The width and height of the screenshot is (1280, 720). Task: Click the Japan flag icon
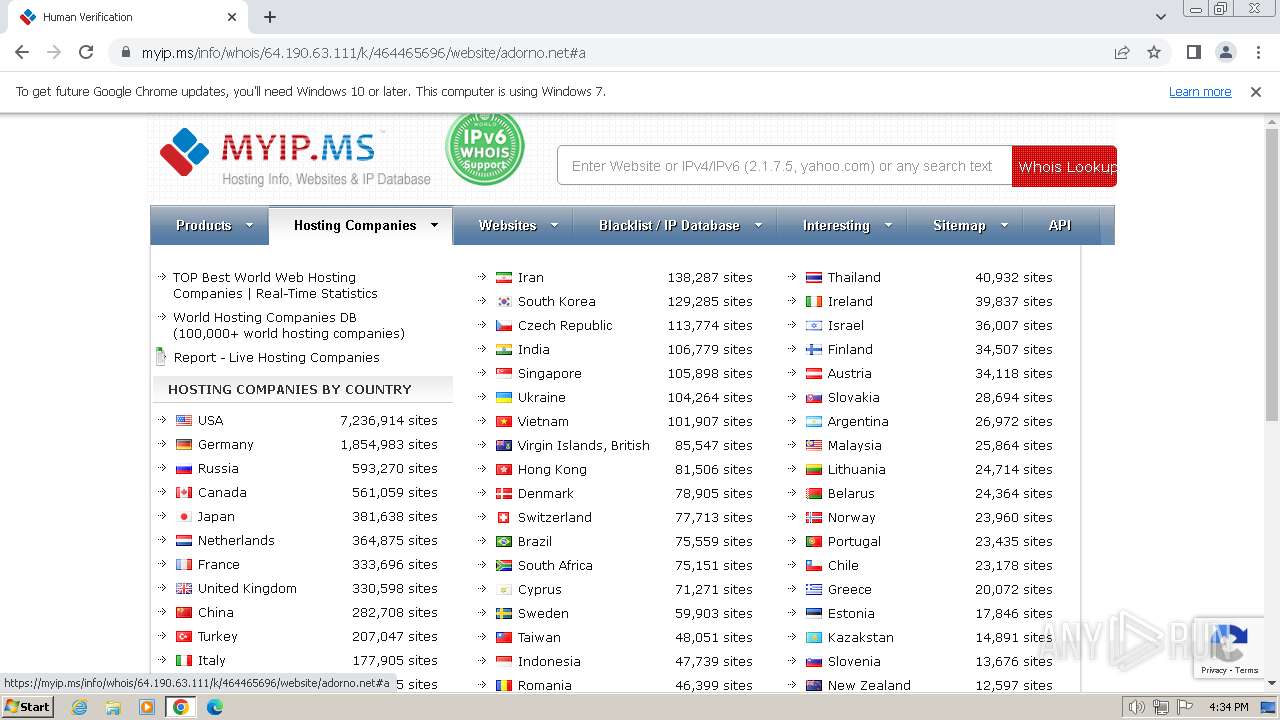point(184,517)
